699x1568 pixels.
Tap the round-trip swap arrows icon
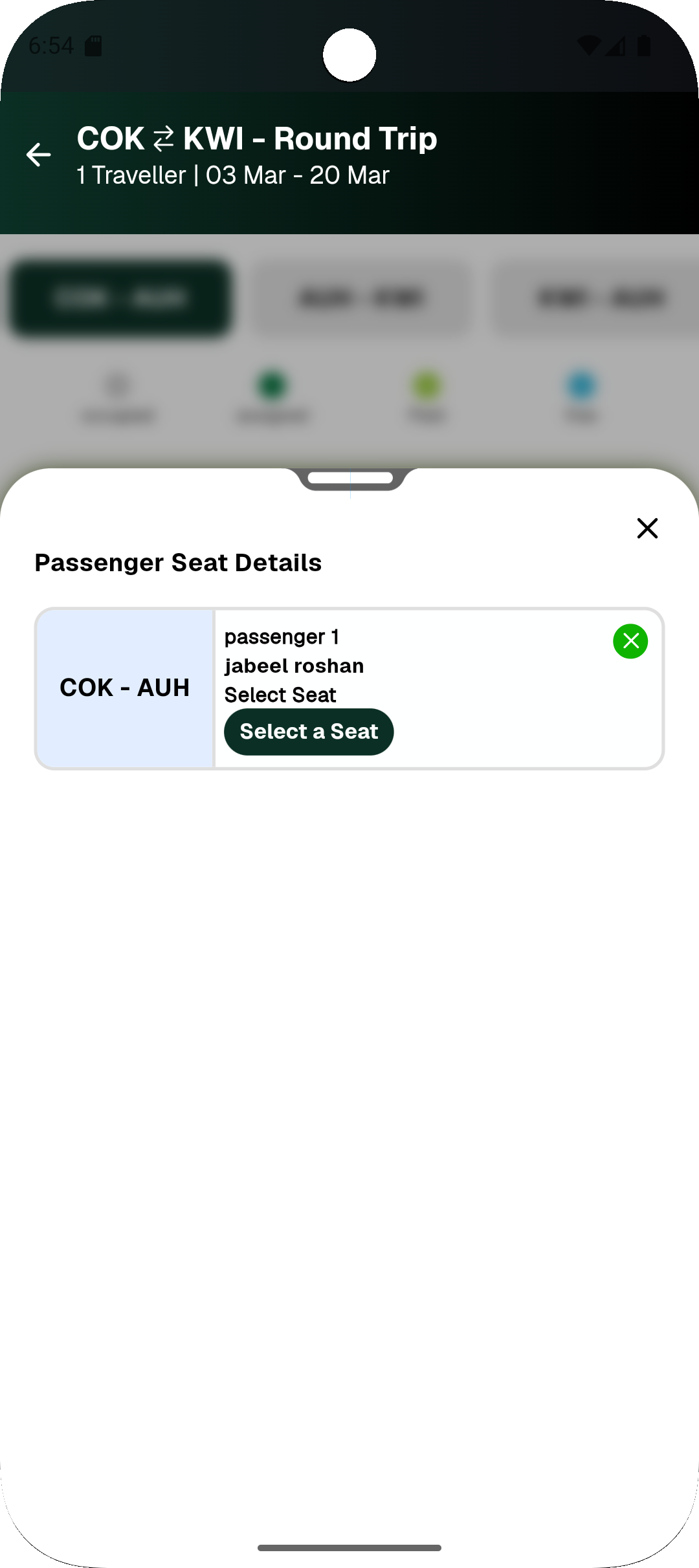(164, 138)
